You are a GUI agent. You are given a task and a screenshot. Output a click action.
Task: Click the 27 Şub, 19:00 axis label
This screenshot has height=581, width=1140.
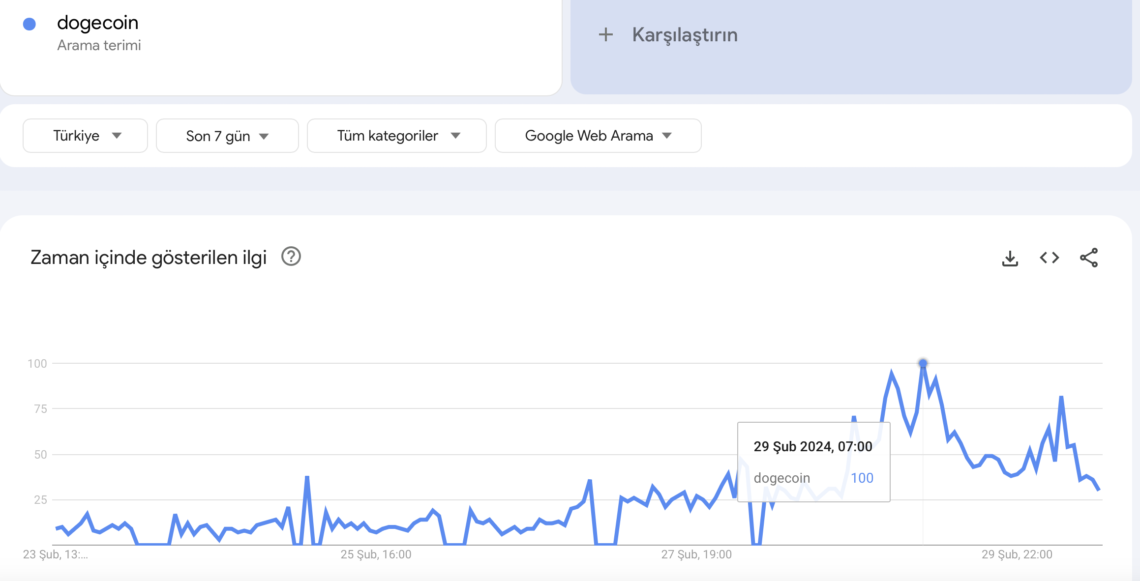pyautogui.click(x=697, y=555)
